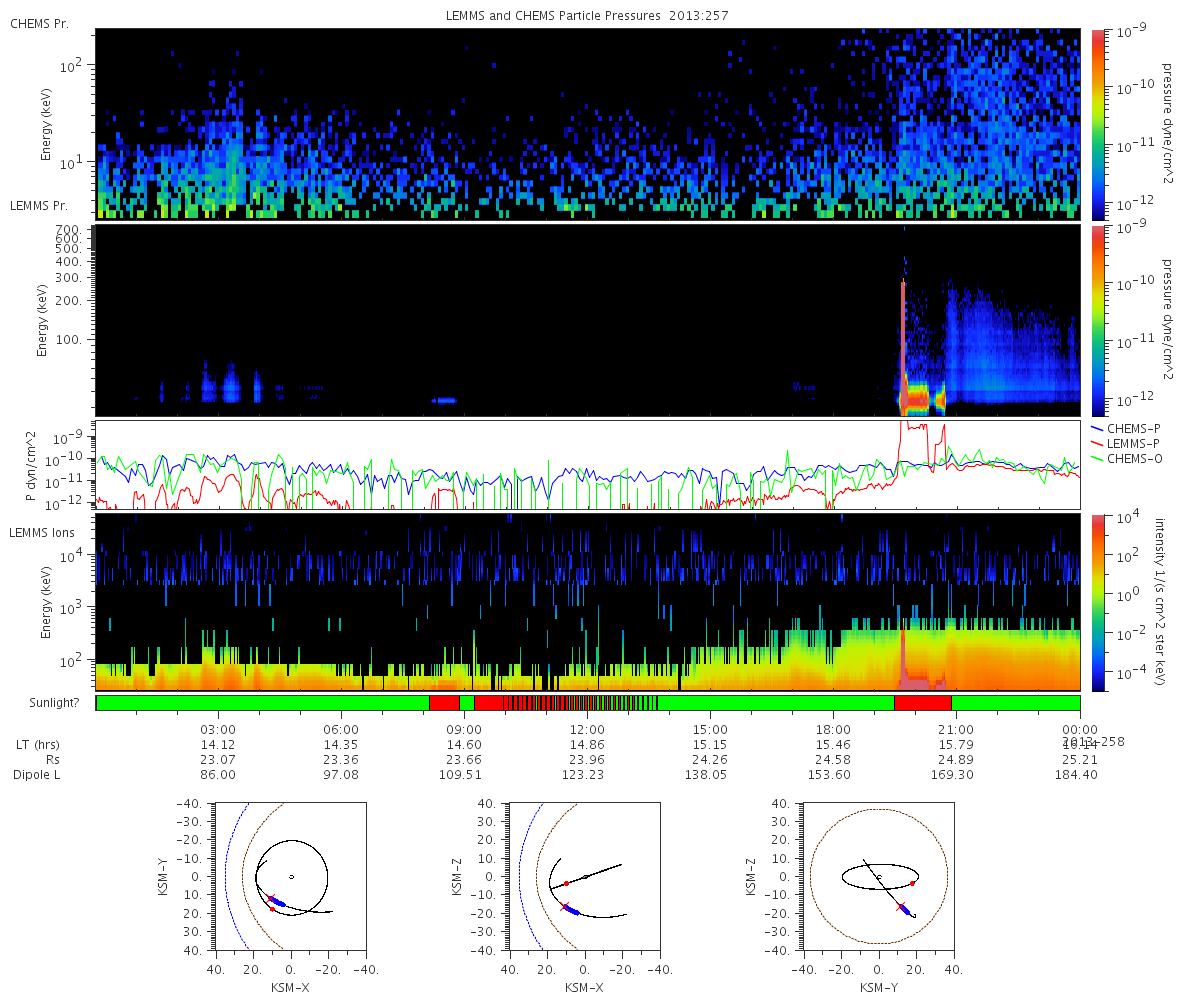Viewport: 1200px width, 1000px height.
Task: Click the LEMMS pressure color bar
Action: [1096, 320]
